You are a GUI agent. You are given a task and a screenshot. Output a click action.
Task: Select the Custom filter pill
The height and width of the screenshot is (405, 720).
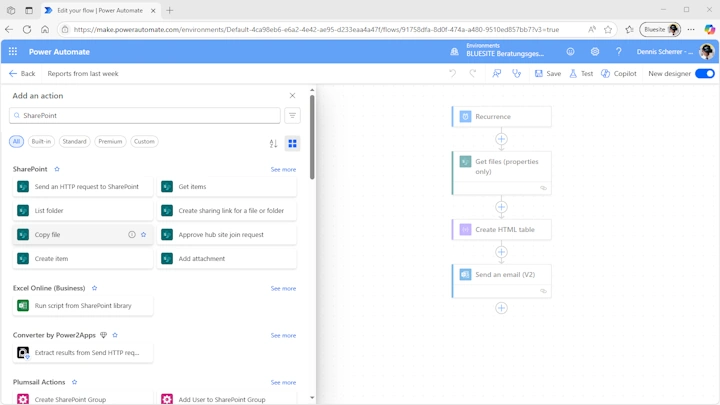coord(144,141)
